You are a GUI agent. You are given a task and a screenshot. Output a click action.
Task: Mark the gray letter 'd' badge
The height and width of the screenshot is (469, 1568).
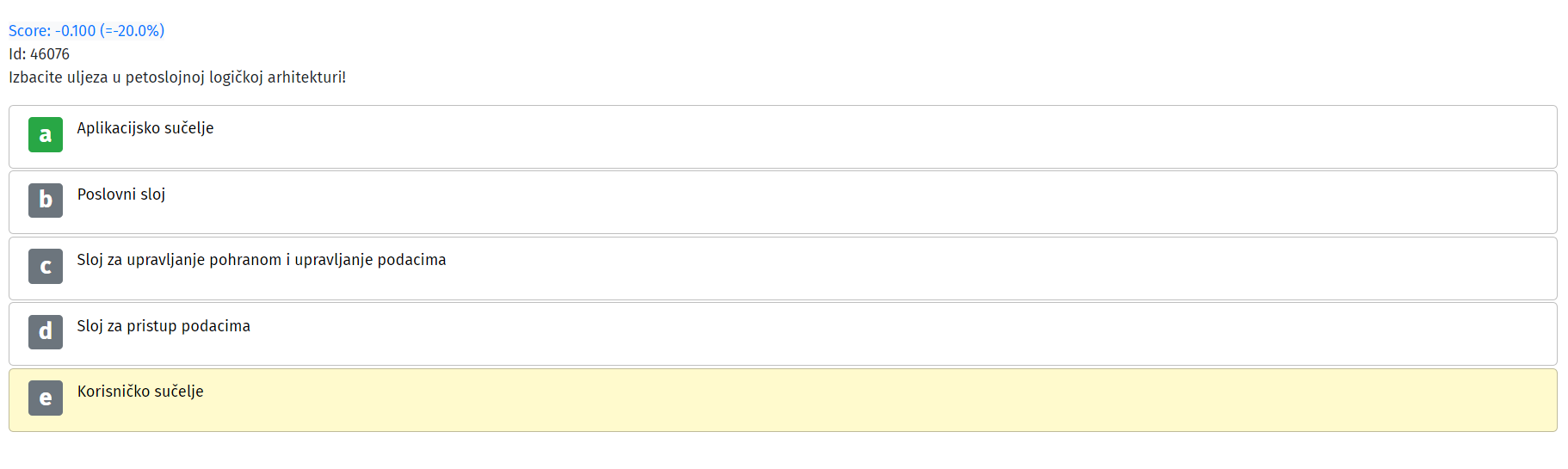[46, 332]
